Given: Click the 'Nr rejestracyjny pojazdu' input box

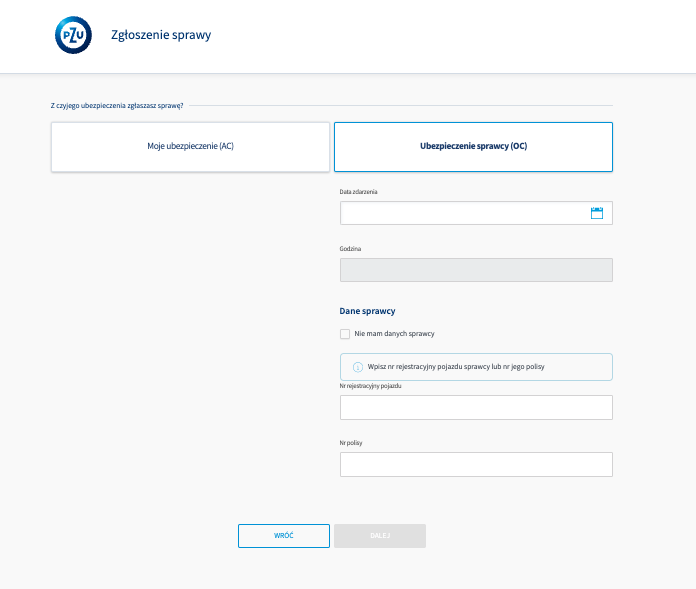Looking at the screenshot, I should [476, 407].
